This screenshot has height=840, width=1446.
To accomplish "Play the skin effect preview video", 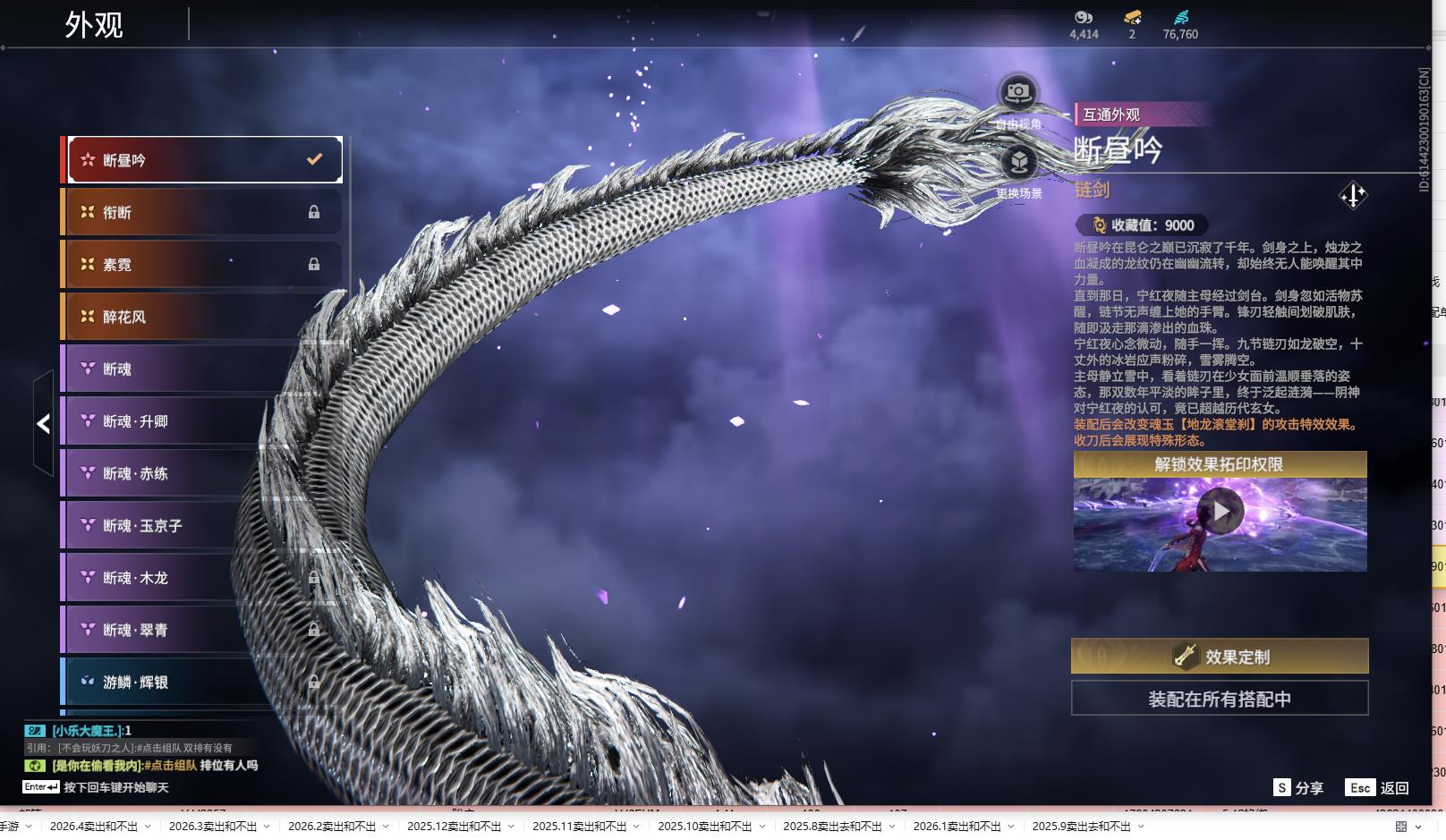I will pyautogui.click(x=1221, y=512).
